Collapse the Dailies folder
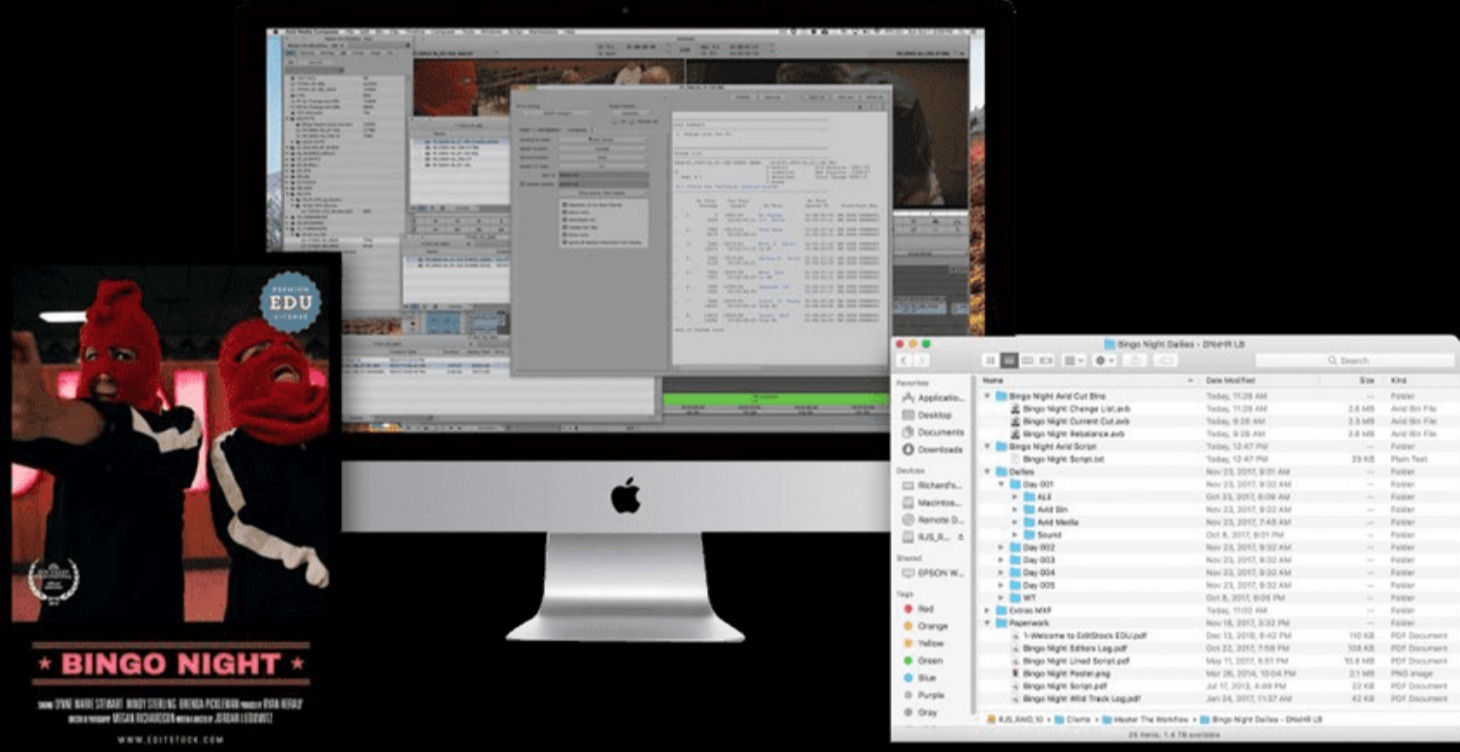 point(987,471)
